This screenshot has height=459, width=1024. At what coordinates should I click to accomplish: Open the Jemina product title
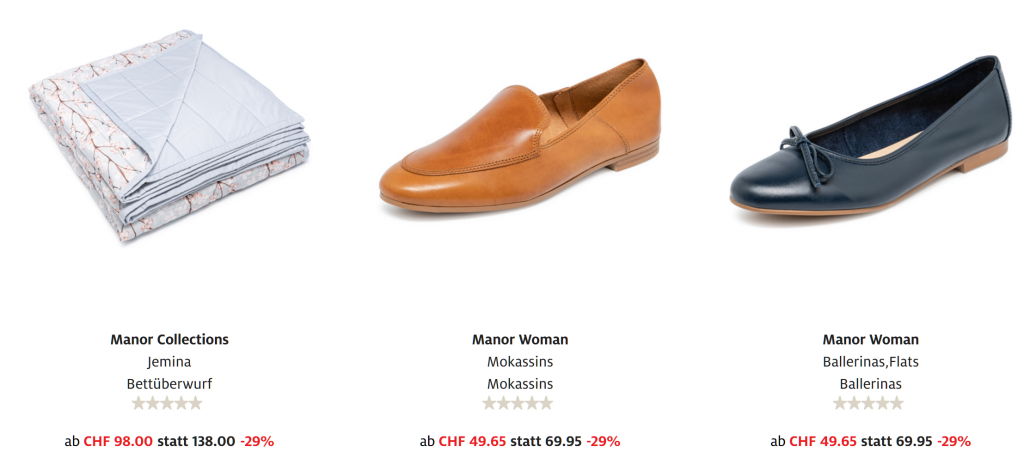(x=169, y=362)
